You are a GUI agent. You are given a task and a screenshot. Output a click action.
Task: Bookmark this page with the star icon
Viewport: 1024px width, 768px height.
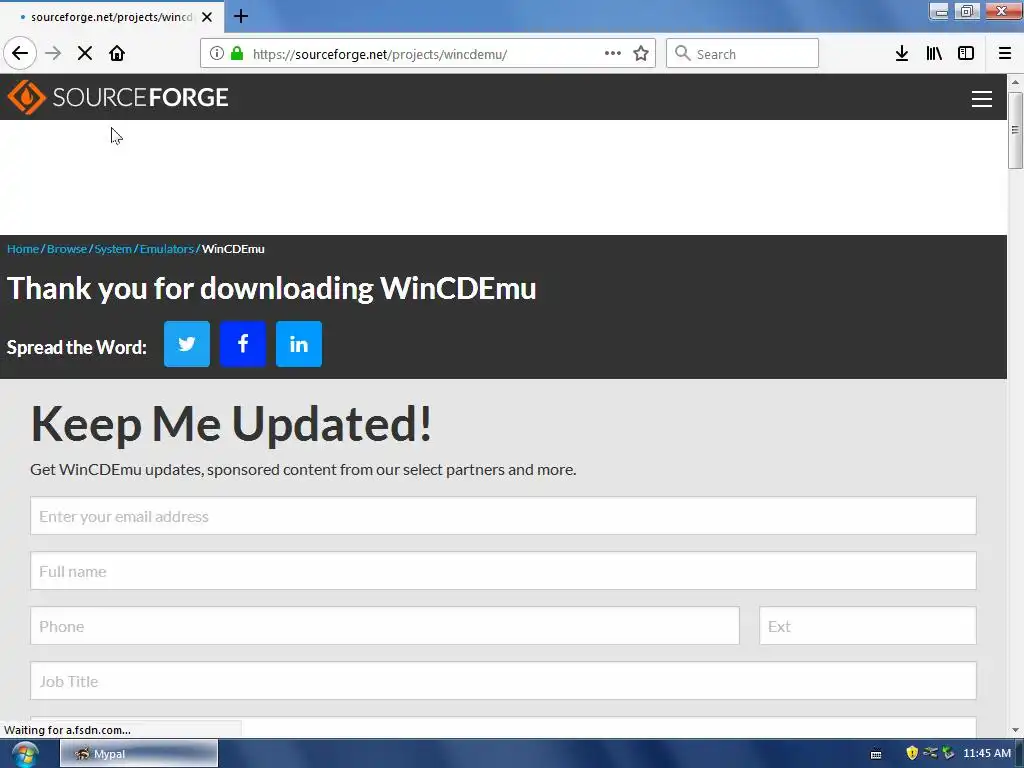pos(641,53)
